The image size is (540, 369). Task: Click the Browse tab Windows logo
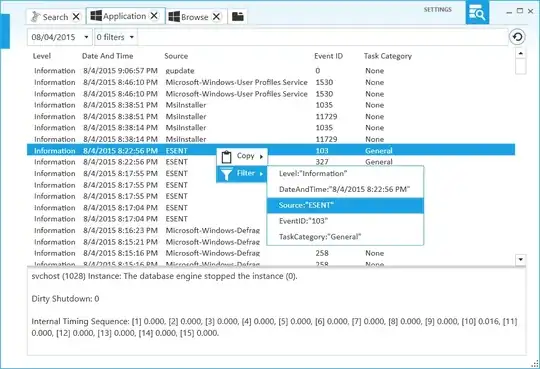point(174,17)
